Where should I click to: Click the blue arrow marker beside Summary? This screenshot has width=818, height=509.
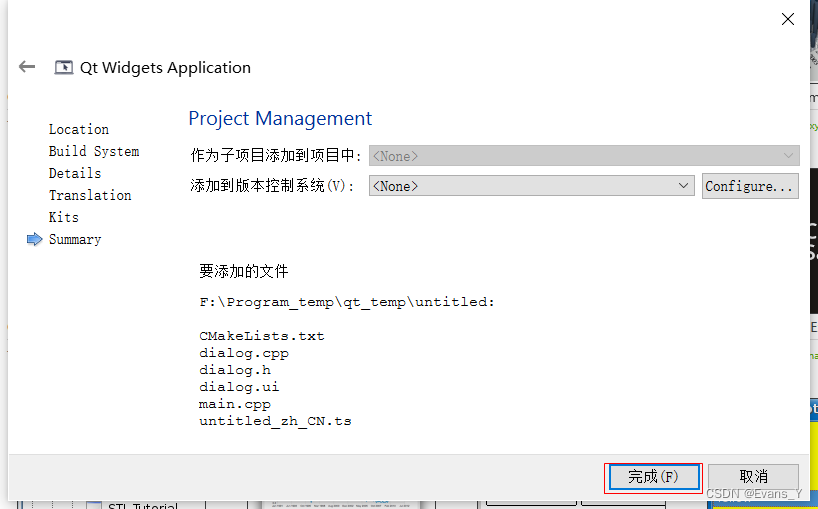click(34, 239)
